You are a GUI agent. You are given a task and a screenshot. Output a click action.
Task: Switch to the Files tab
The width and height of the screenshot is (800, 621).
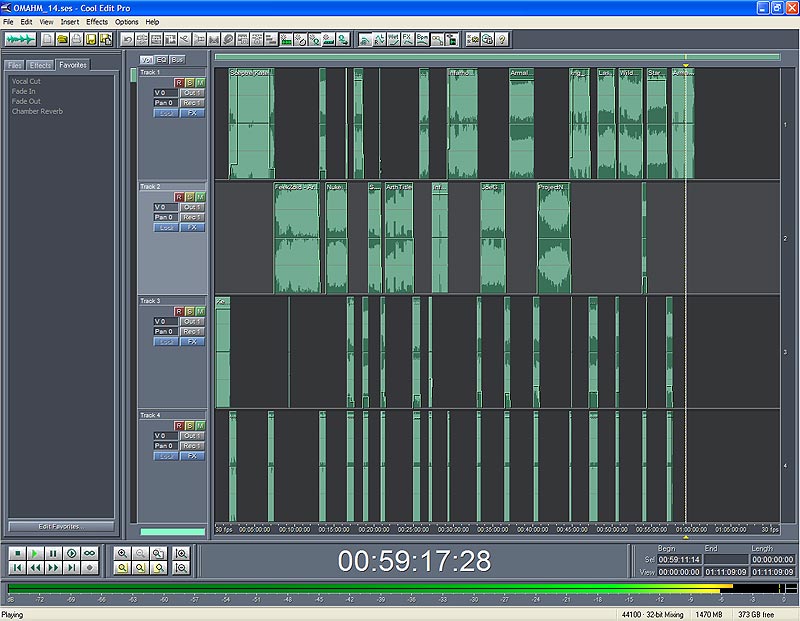tap(15, 65)
